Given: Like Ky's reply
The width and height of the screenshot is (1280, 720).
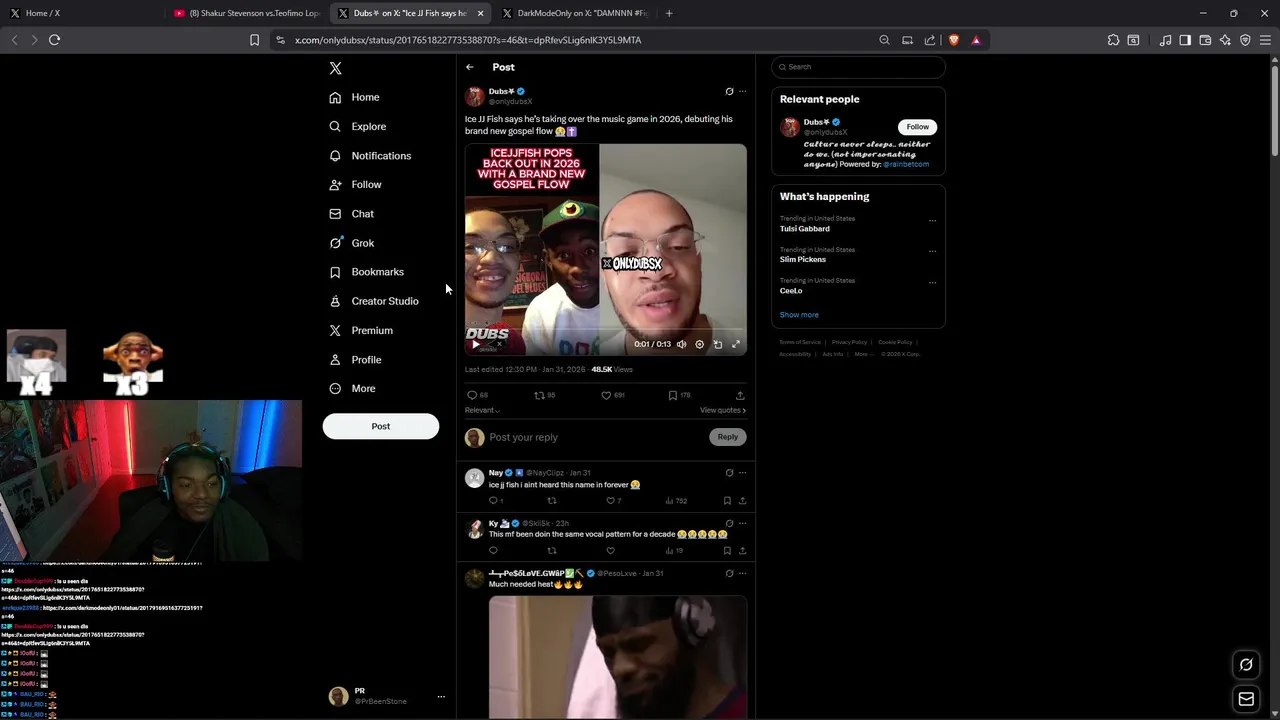Looking at the screenshot, I should pos(610,551).
